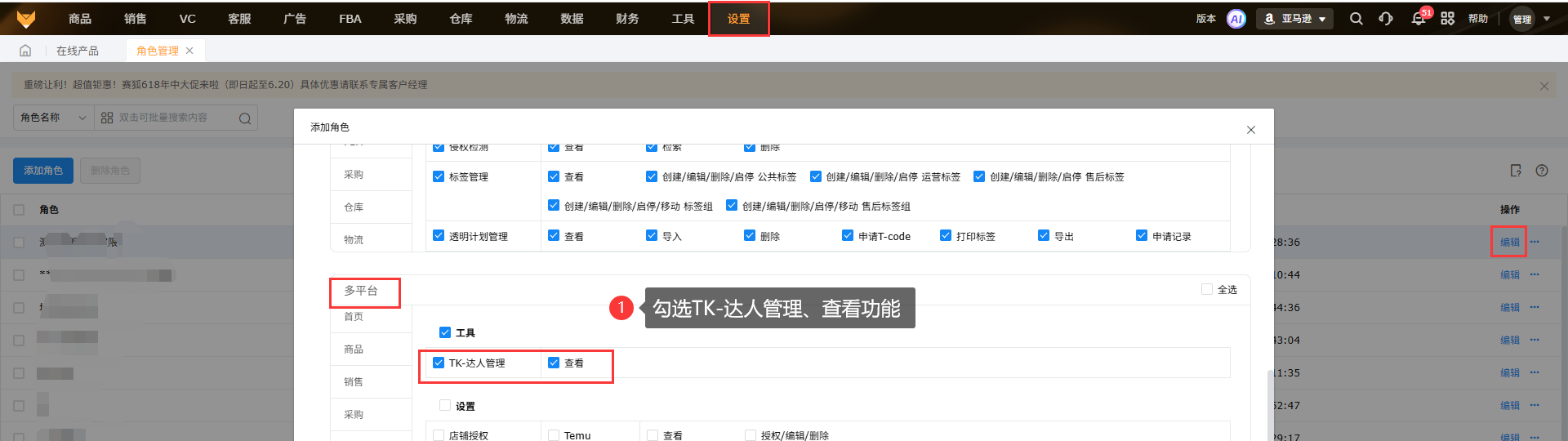The image size is (1568, 441).
Task: Open more options for the 28:36 row
Action: (x=1535, y=242)
